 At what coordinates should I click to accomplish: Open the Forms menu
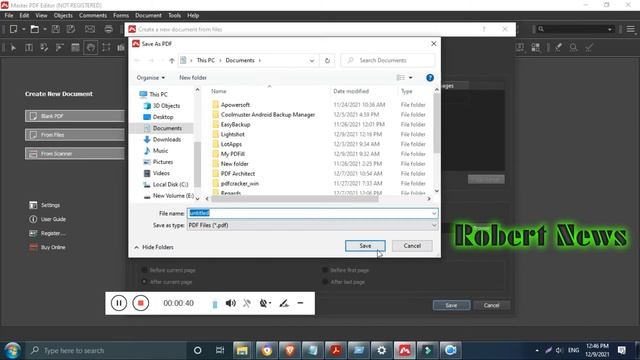121,16
